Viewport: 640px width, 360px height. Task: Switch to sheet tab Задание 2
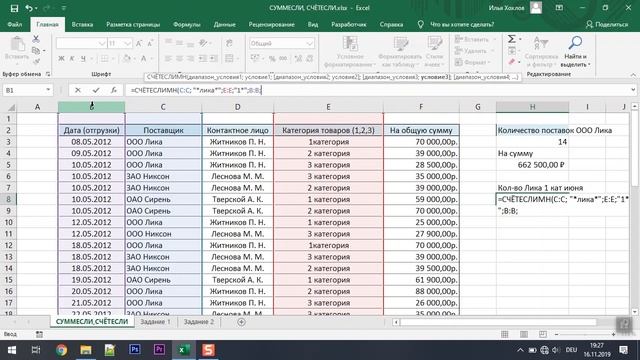coord(199,322)
